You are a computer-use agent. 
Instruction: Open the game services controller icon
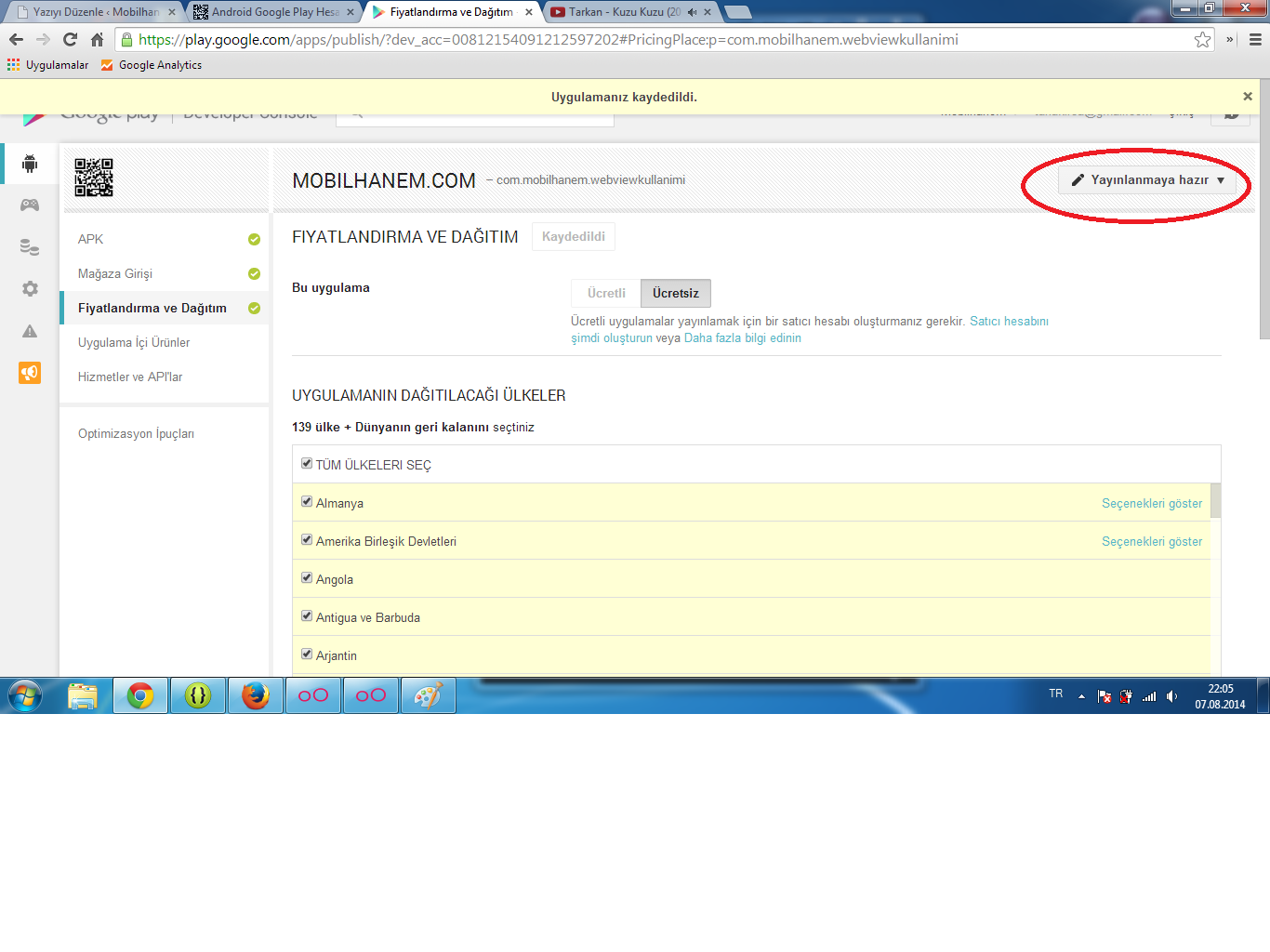point(30,205)
